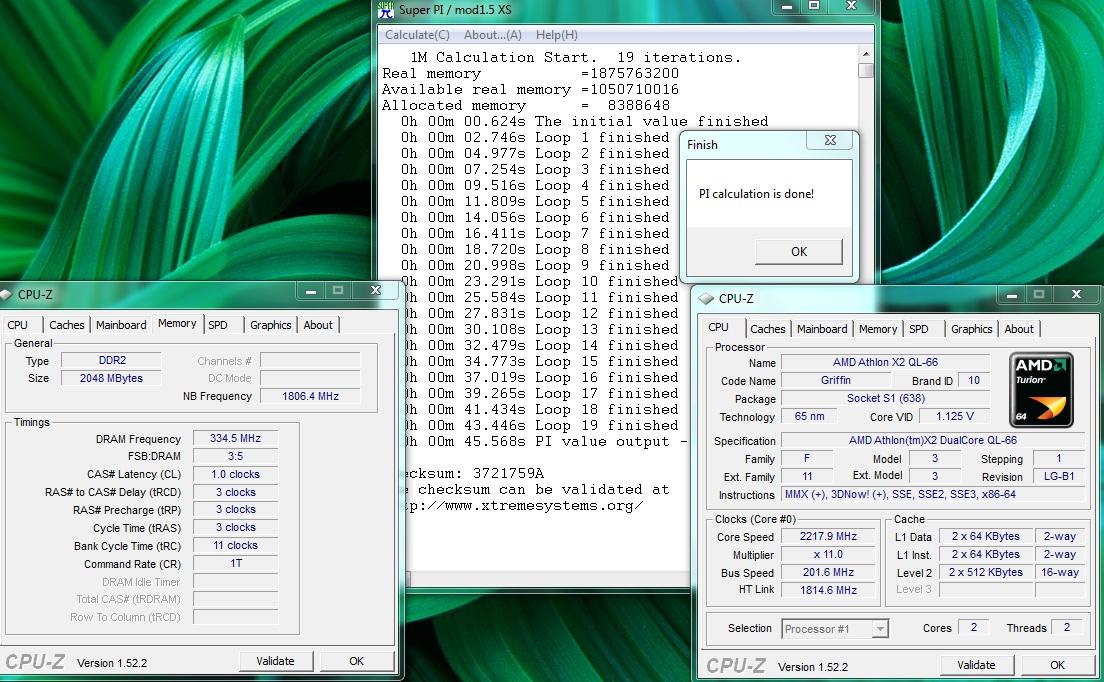
Task: Click the 65 nm technology field
Action: (809, 416)
